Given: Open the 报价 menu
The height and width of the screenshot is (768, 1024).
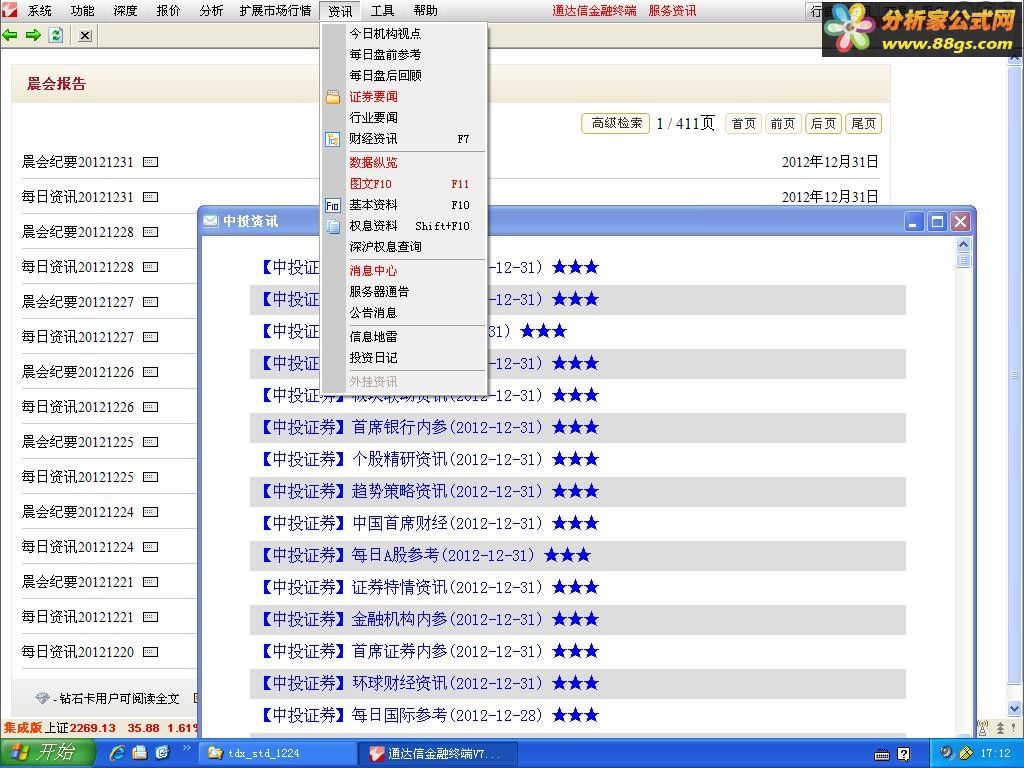Looking at the screenshot, I should [x=168, y=10].
